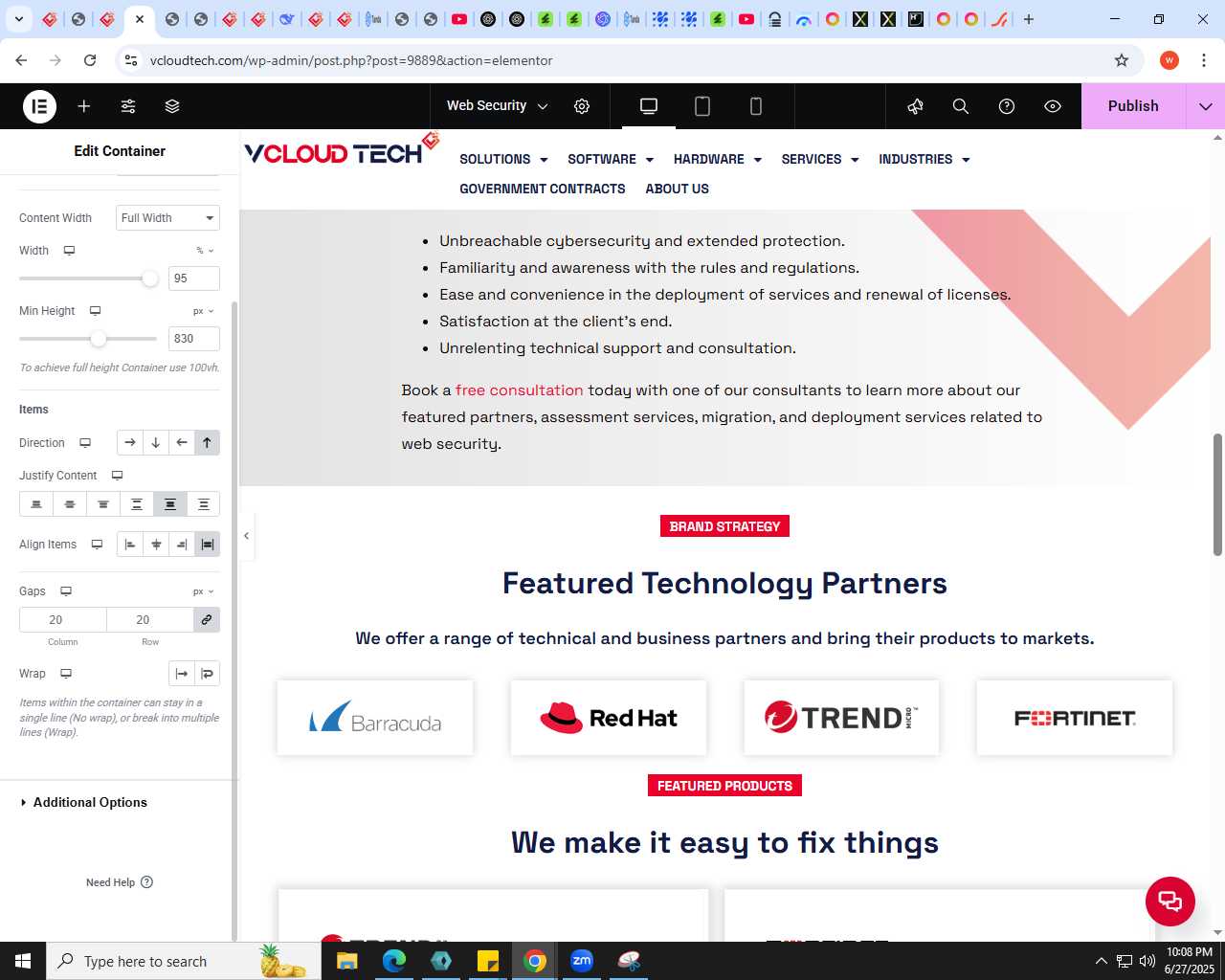Change the Gaps unit selector
This screenshot has width=1225, height=980.
(203, 591)
